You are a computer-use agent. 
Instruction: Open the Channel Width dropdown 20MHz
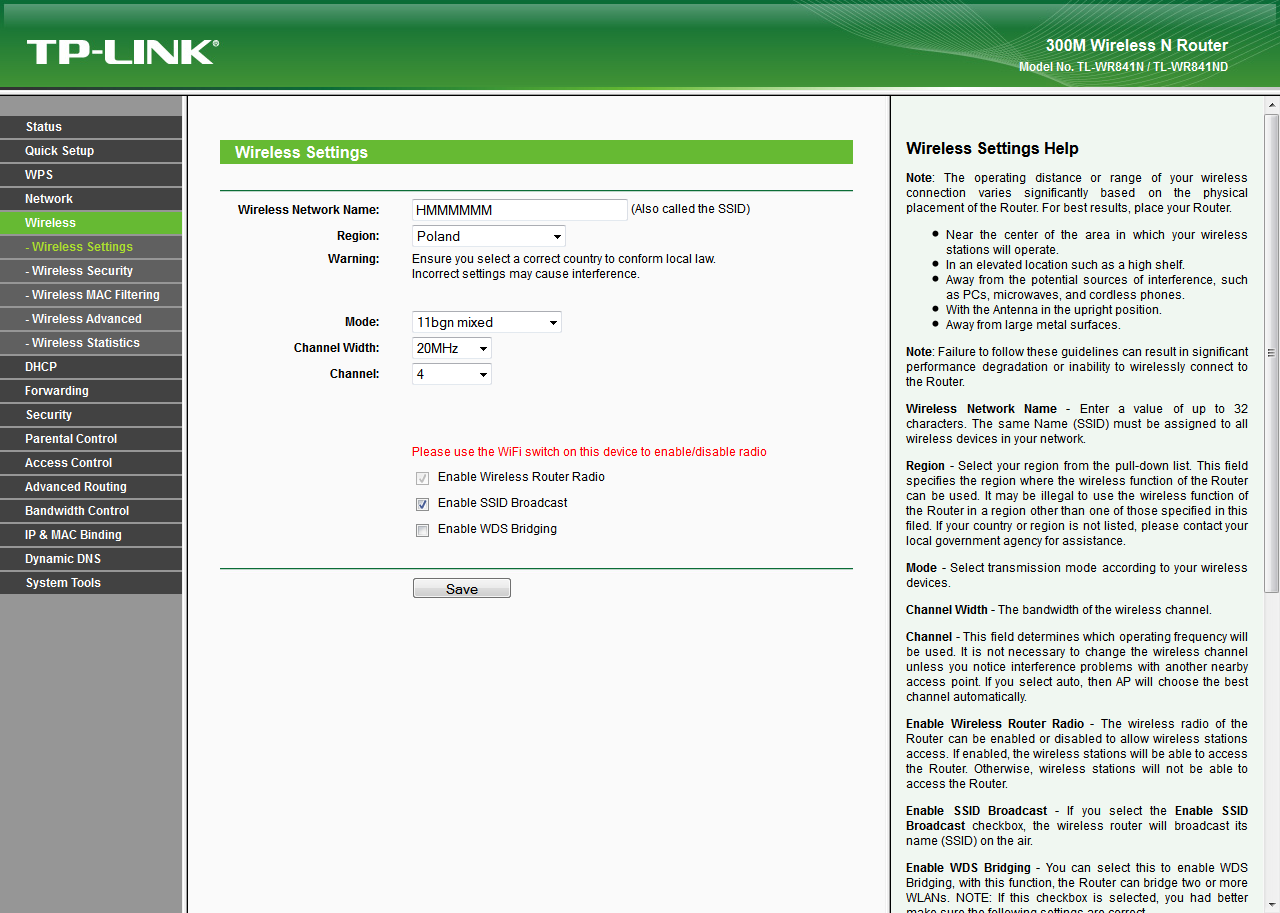452,348
